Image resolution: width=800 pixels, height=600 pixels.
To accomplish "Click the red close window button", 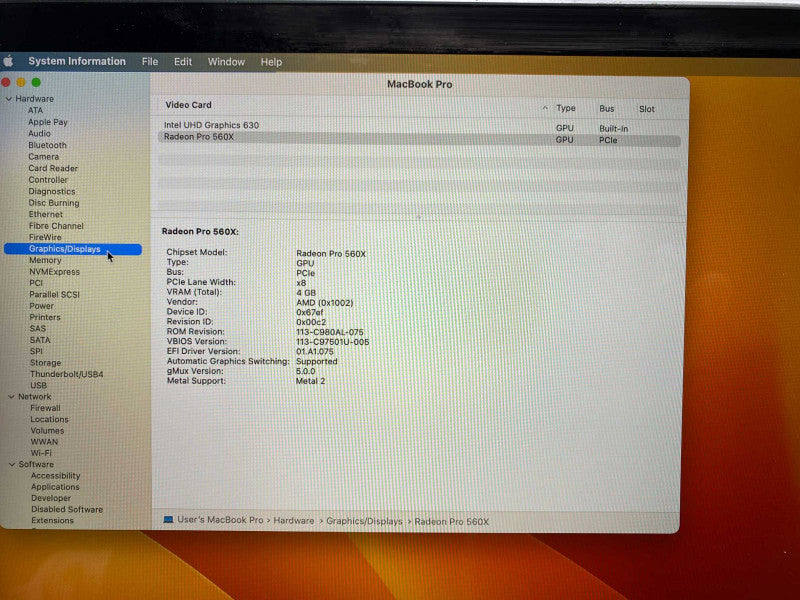I will coord(6,82).
